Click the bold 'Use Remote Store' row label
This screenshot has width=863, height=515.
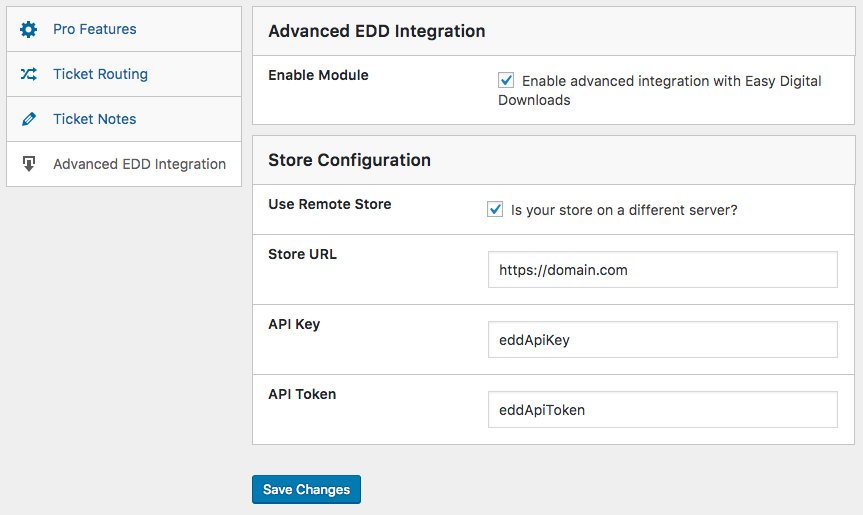click(x=329, y=204)
